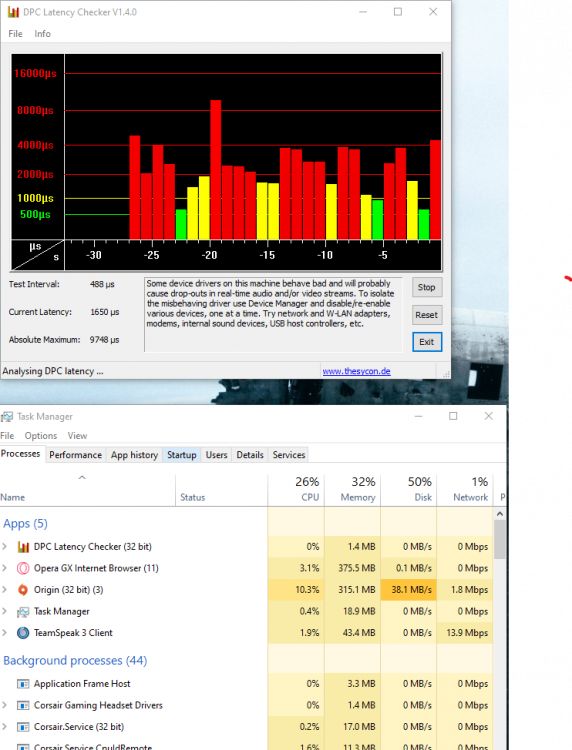The height and width of the screenshot is (750, 572).
Task: Close the DPC Latency Checker window
Action: click(x=433, y=12)
